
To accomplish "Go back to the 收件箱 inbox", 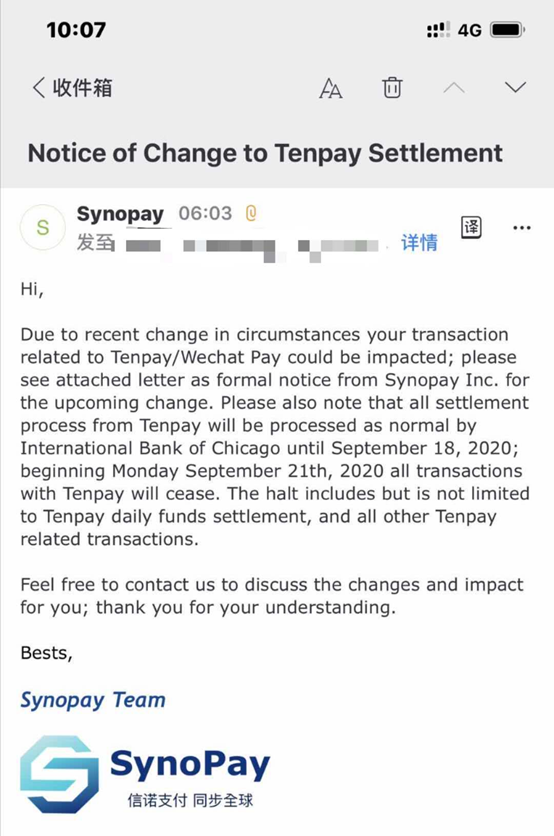I will (73, 87).
